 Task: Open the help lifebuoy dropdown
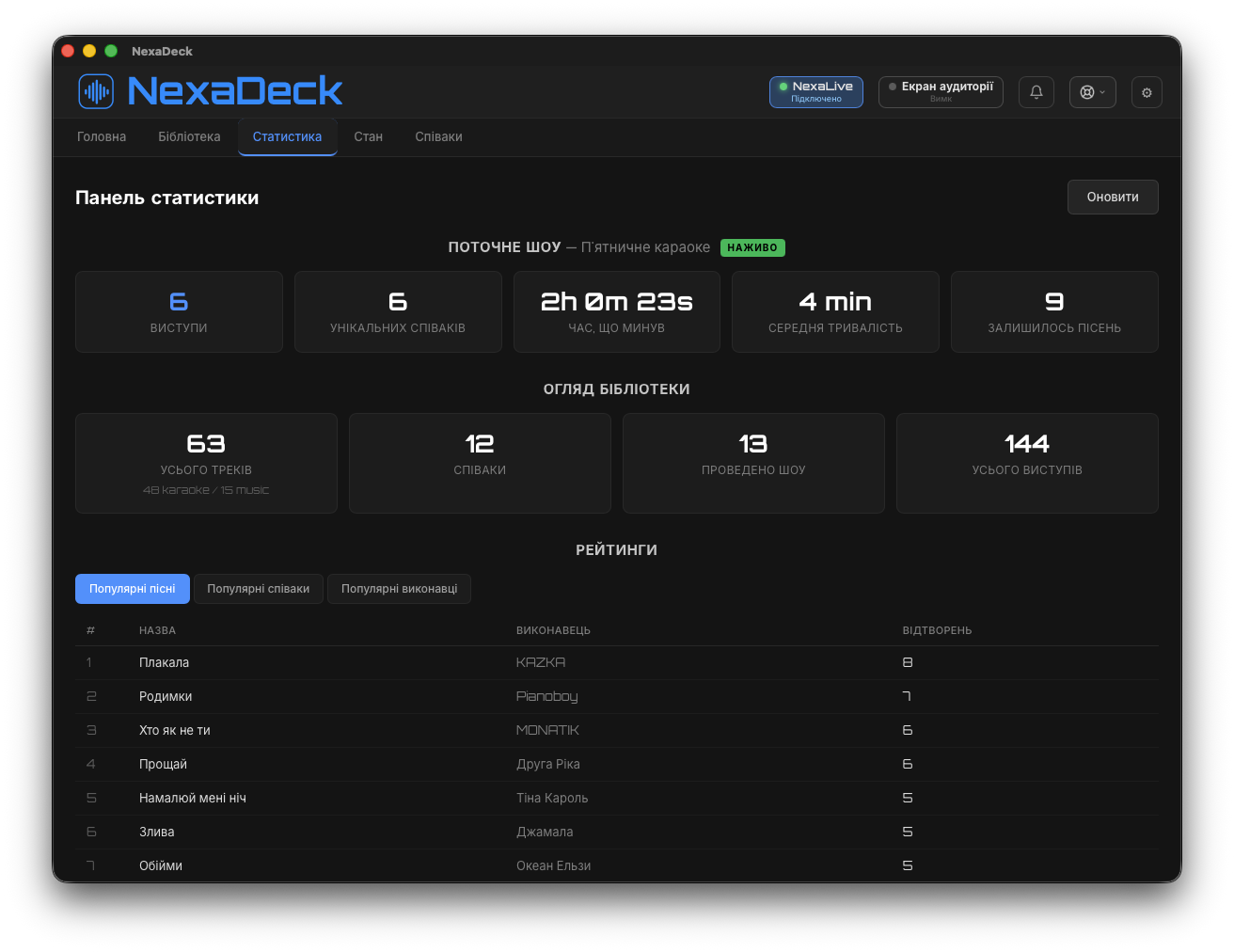tap(1093, 92)
